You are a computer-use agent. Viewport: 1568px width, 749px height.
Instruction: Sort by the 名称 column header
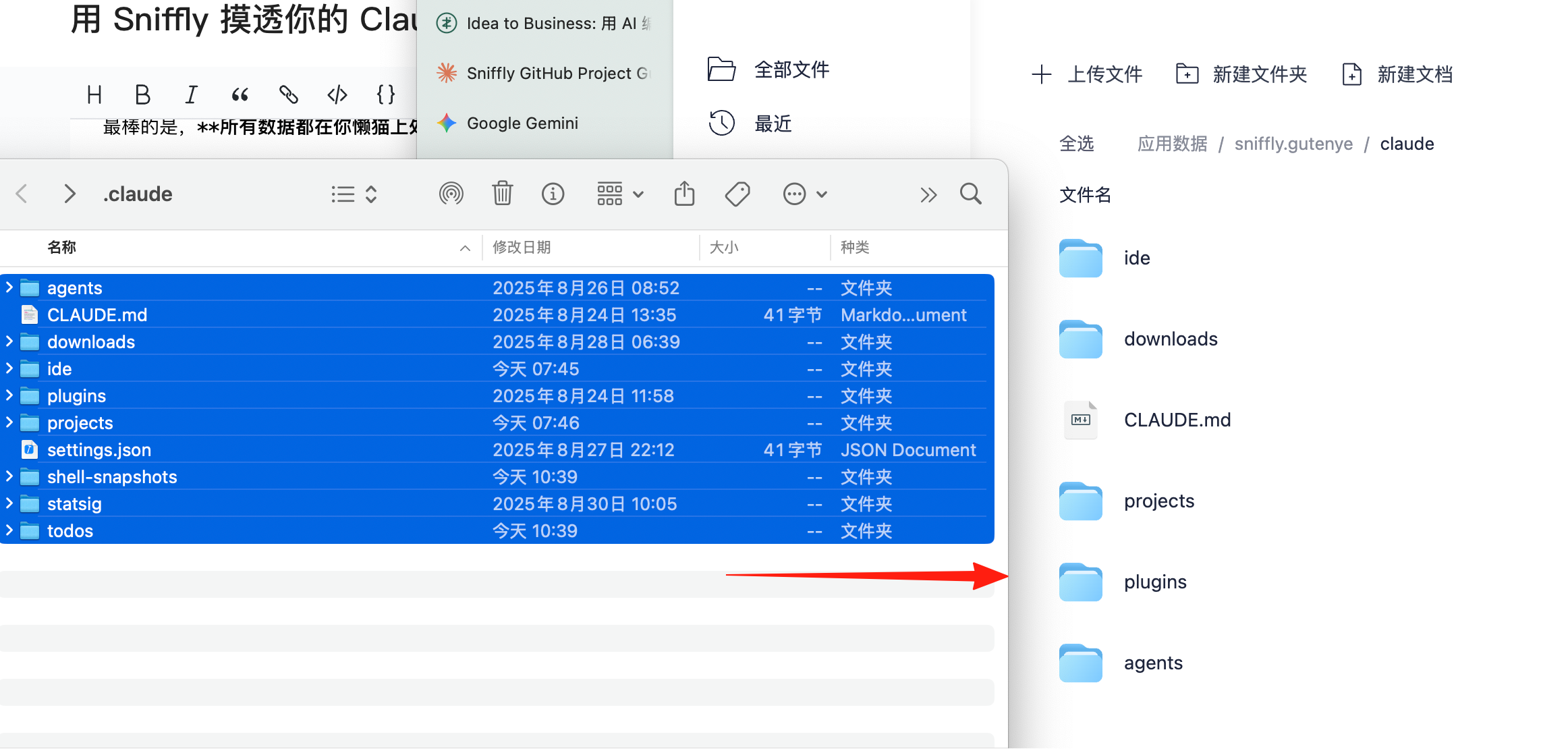pos(61,247)
